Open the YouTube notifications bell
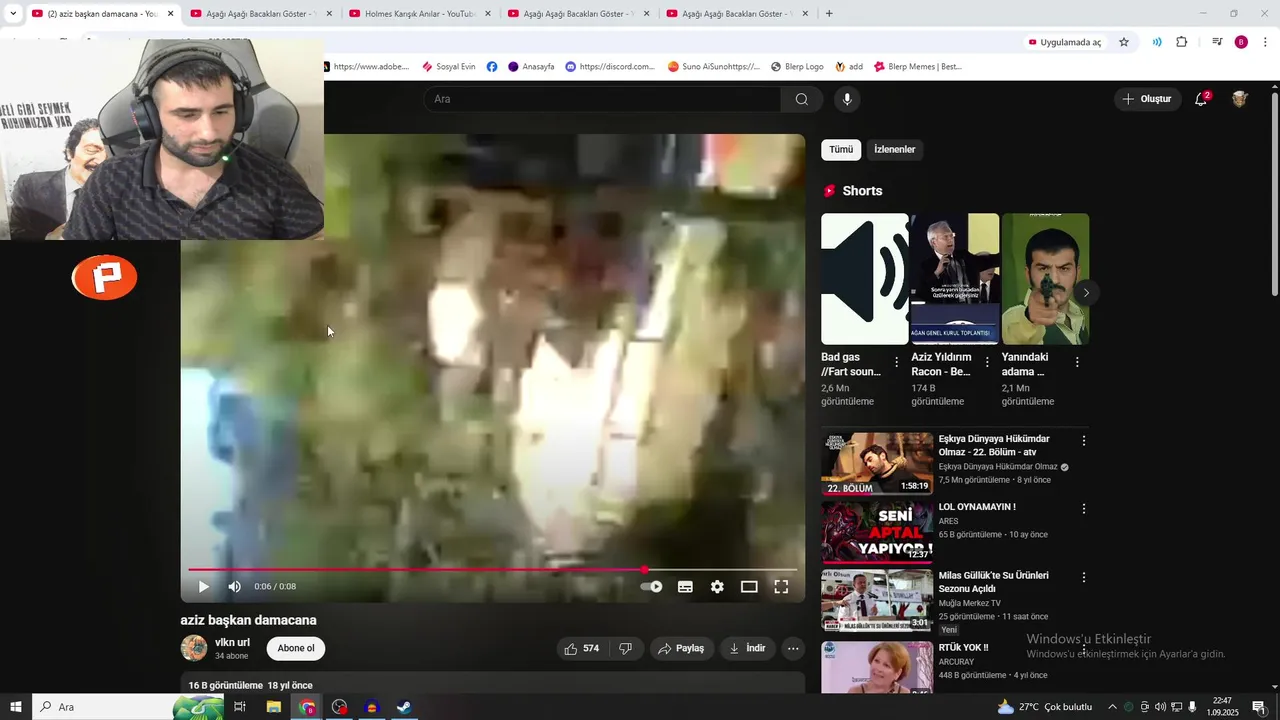The image size is (1280, 720). click(1201, 99)
